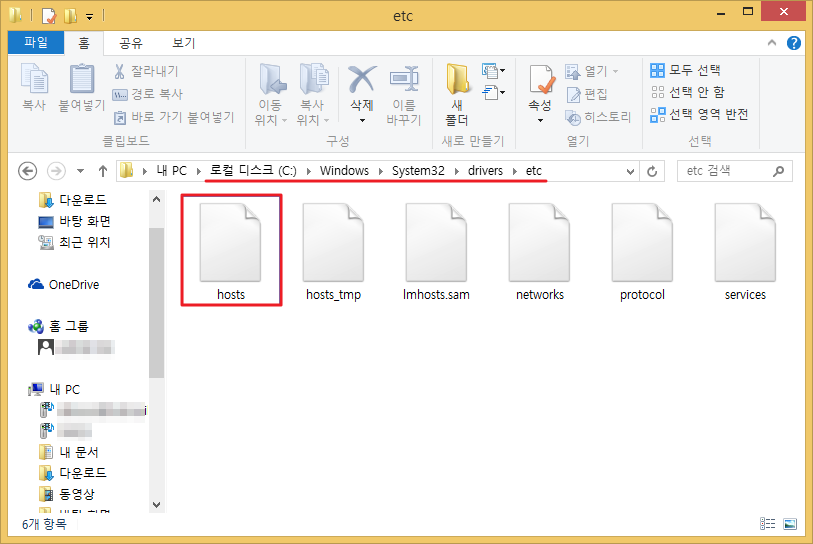Open Quick Access Toolbar customize dropdown

click(x=90, y=17)
